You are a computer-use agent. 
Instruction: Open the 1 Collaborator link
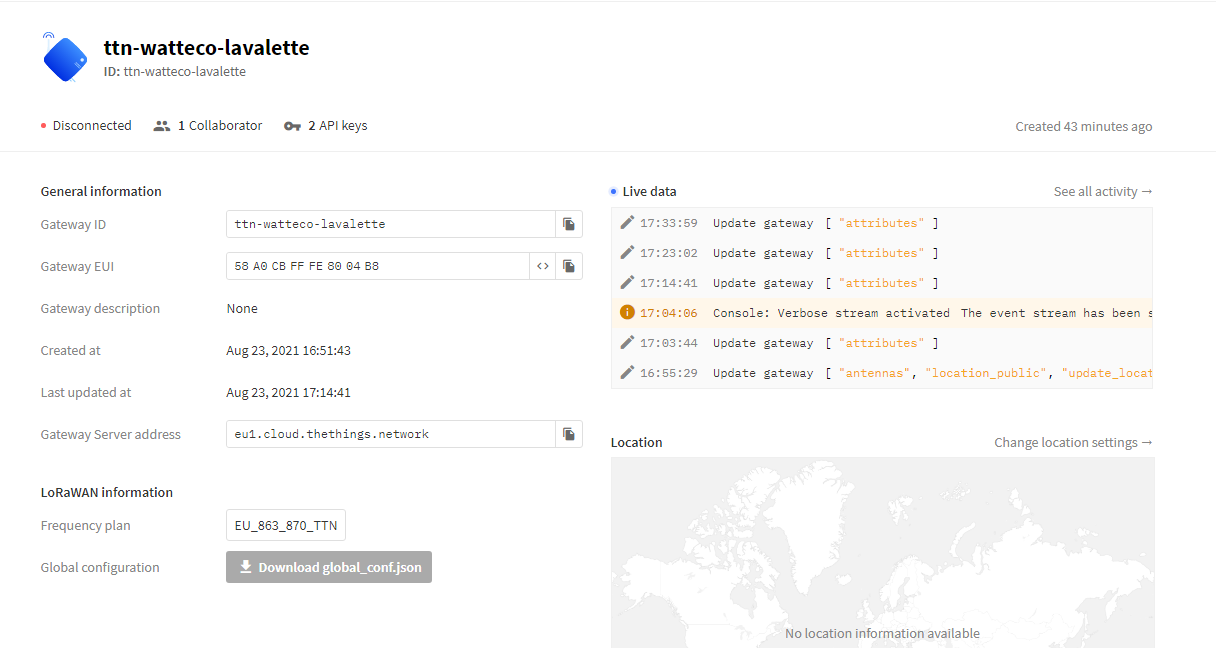click(x=208, y=126)
